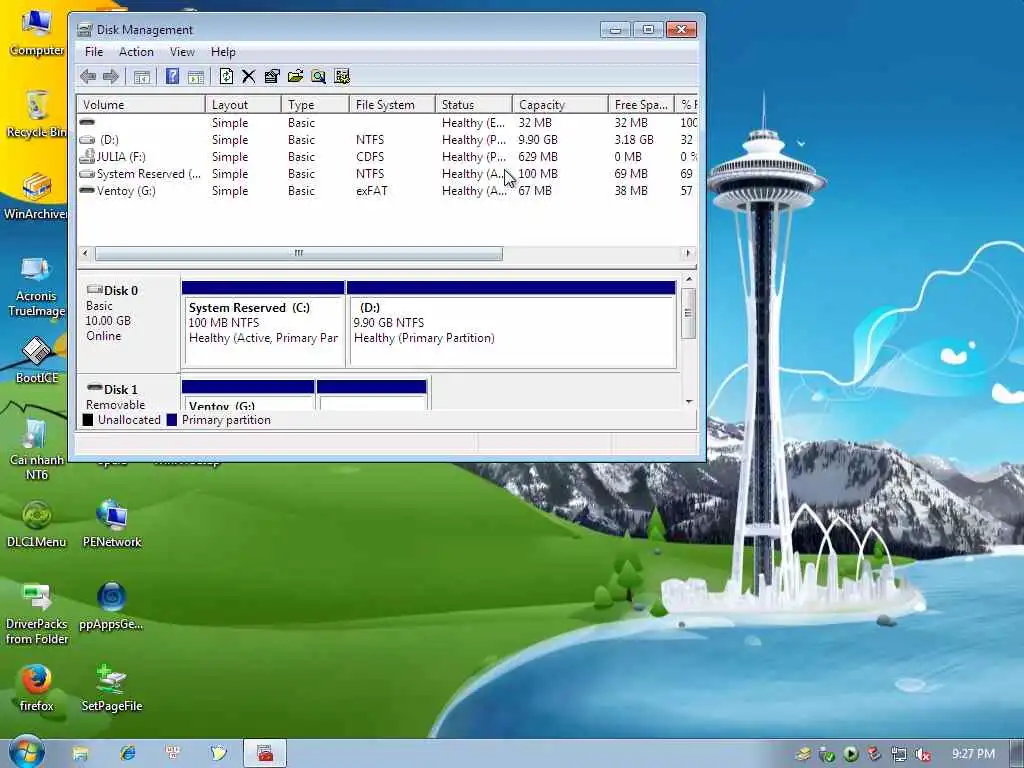Select the SetPageFile desktop icon

pos(112,688)
